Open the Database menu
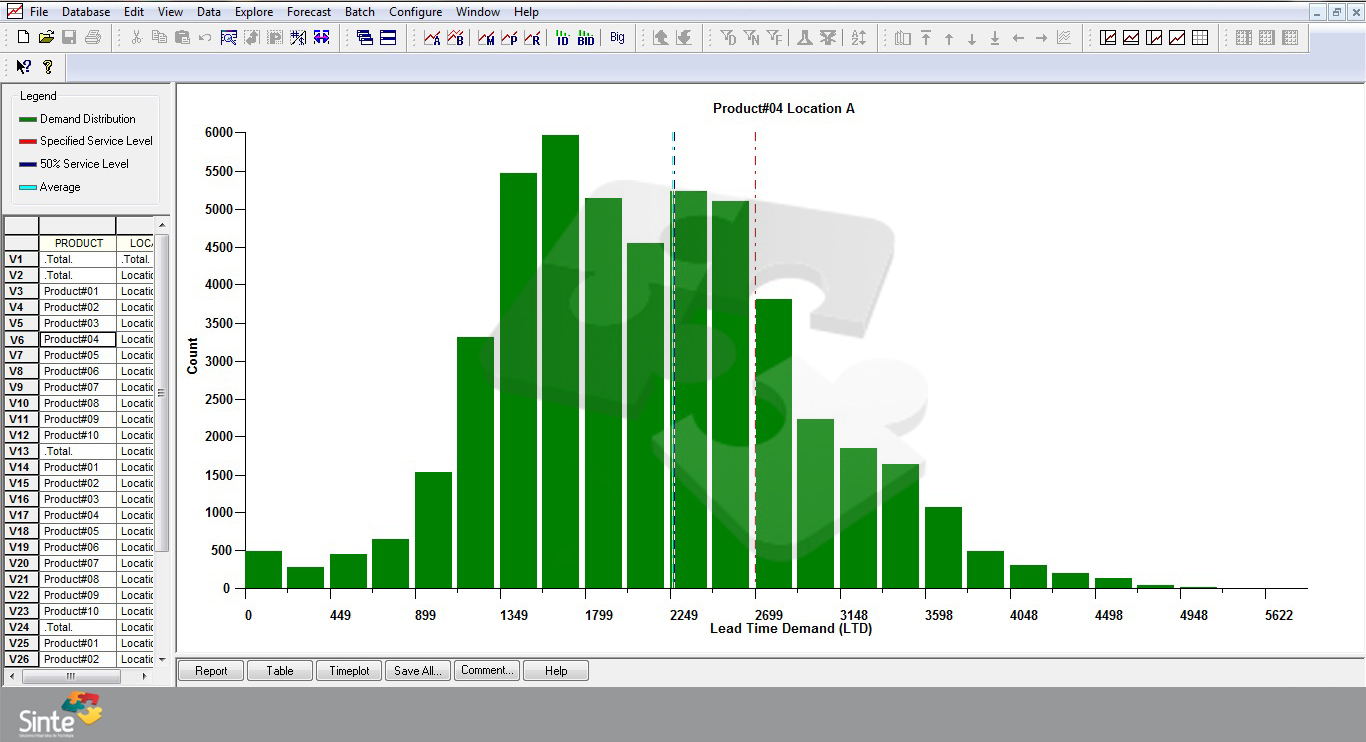 86,12
